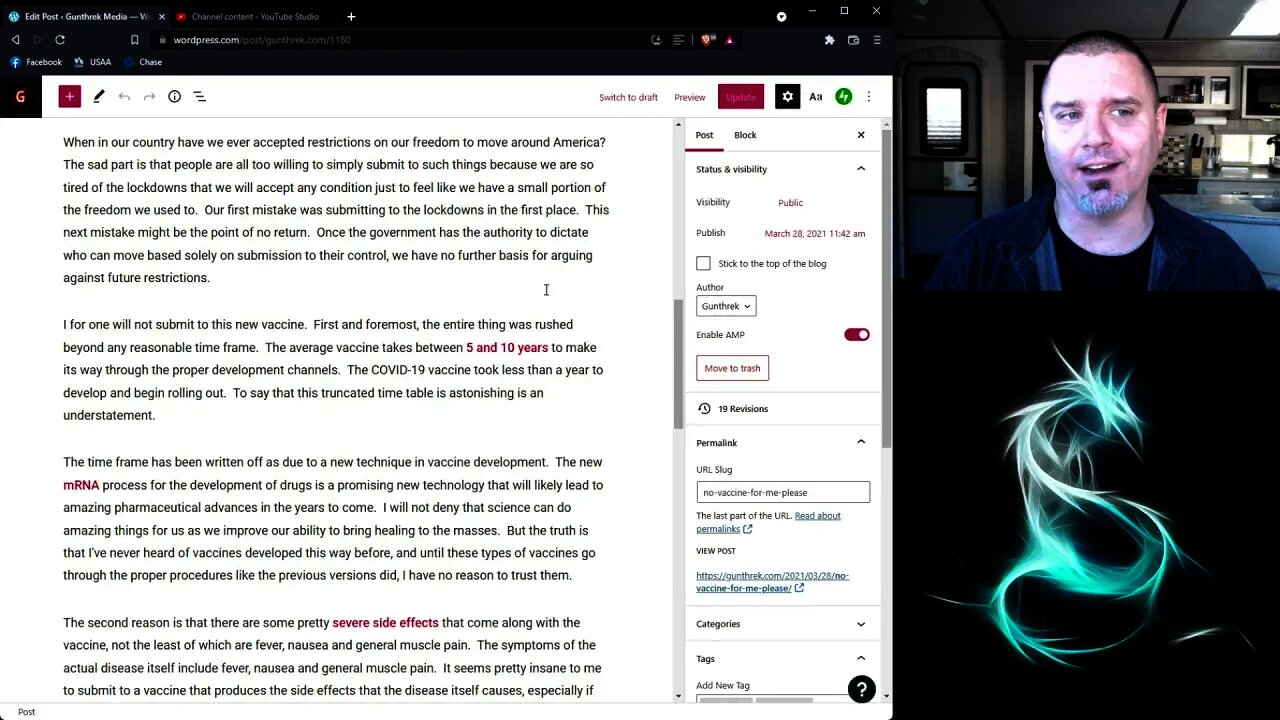Select the pencil Tools icon
This screenshot has height=720, width=1280.
tap(99, 96)
